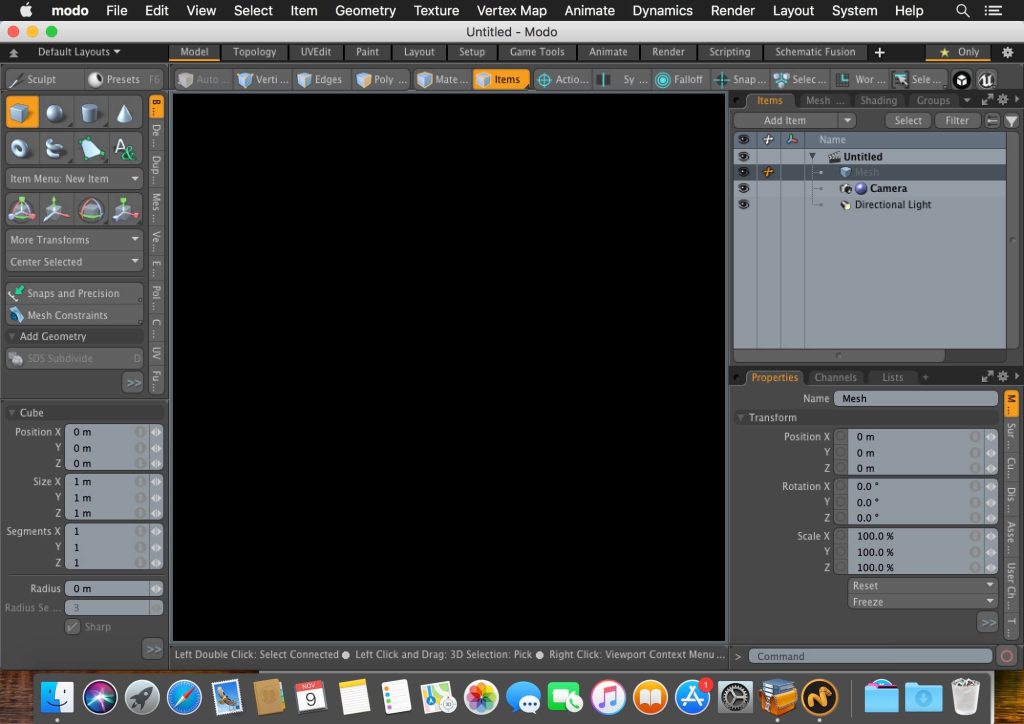This screenshot has height=724, width=1024.
Task: Toggle visibility of Directional Light
Action: pos(743,204)
